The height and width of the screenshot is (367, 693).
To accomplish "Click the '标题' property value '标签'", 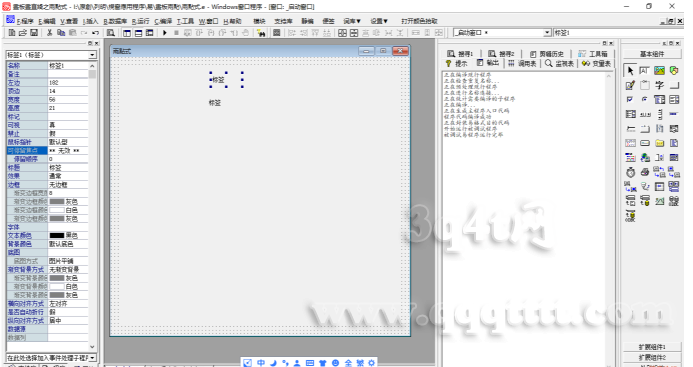I will pyautogui.click(x=68, y=168).
